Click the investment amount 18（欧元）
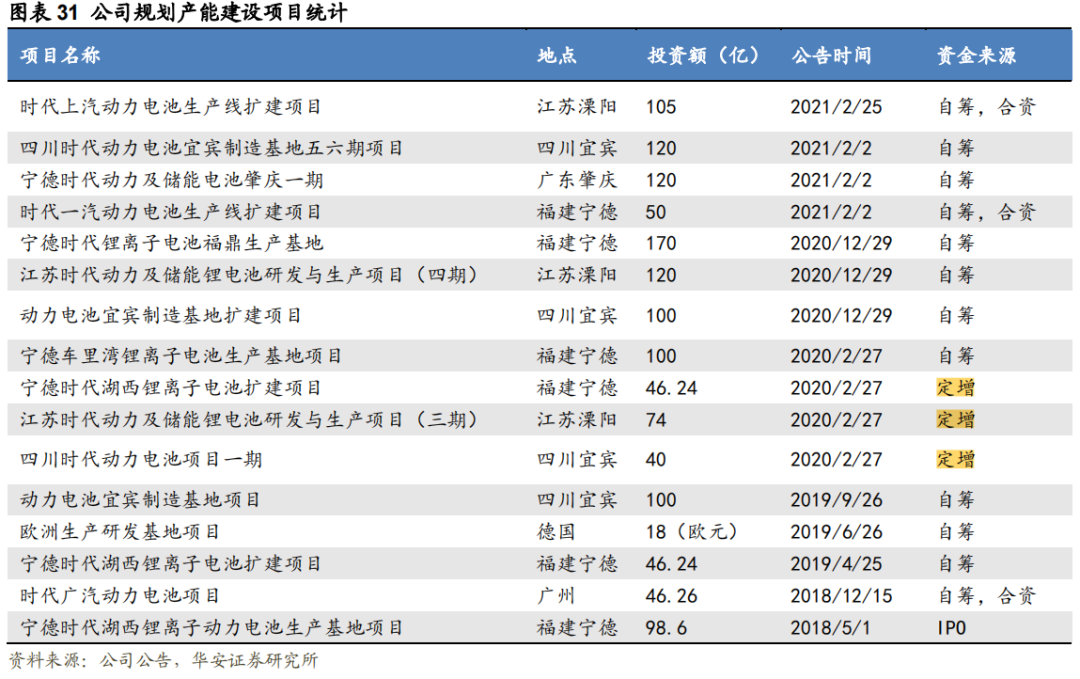This screenshot has height=679, width=1080. tap(688, 532)
